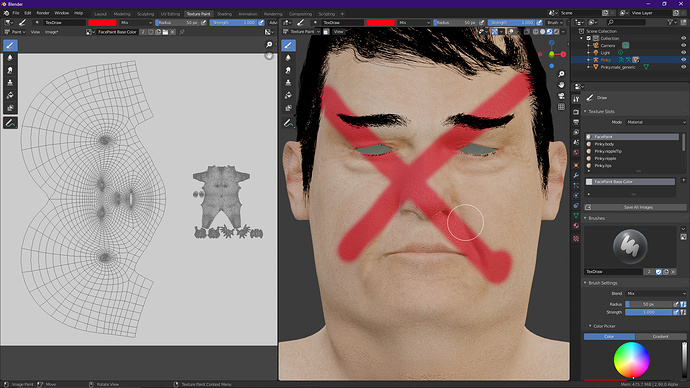Viewport: 690px width, 388px height.
Task: Select the Annotate tool in the 3D viewport toolbar
Action: click(x=288, y=123)
